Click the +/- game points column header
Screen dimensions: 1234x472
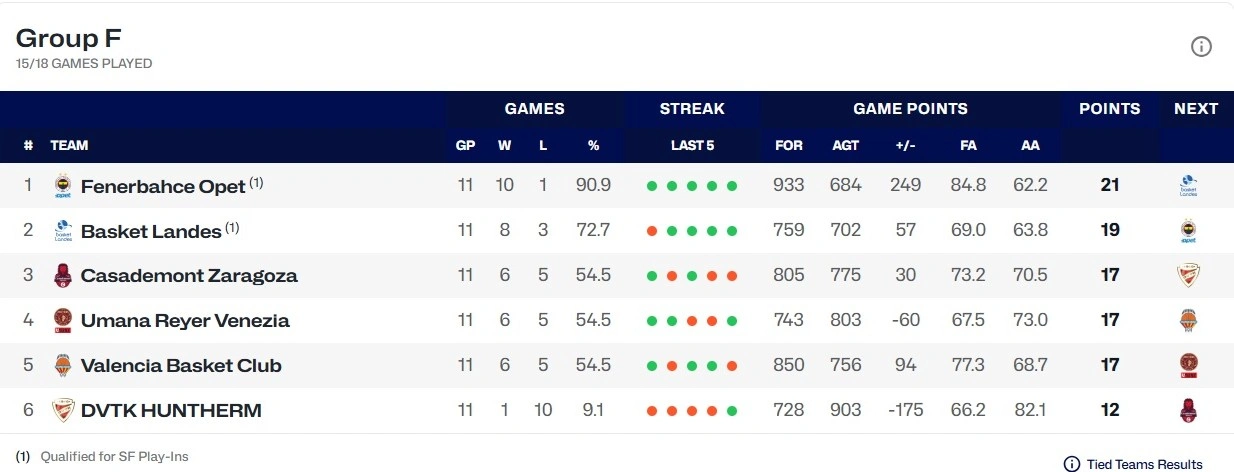coord(906,146)
